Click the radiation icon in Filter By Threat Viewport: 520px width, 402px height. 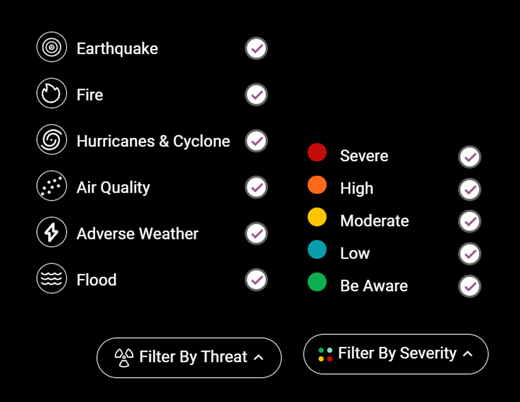(124, 358)
